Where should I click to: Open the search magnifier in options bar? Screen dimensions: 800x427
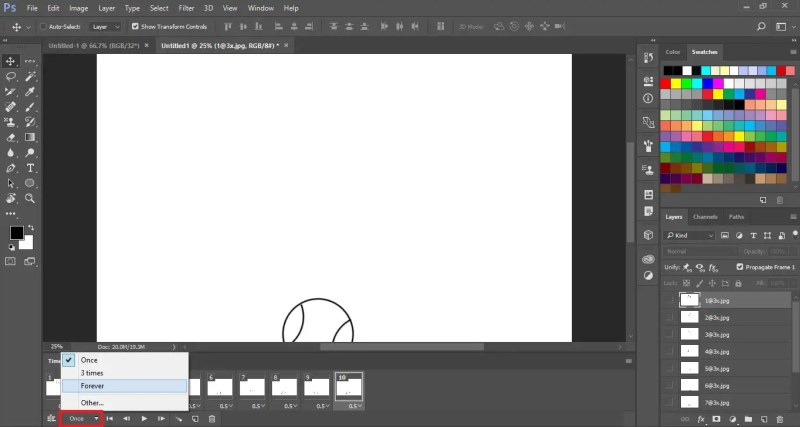(761, 27)
